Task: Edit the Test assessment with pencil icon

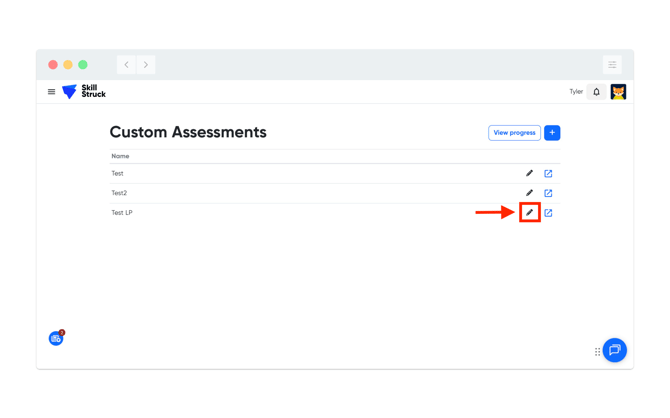Action: [529, 173]
